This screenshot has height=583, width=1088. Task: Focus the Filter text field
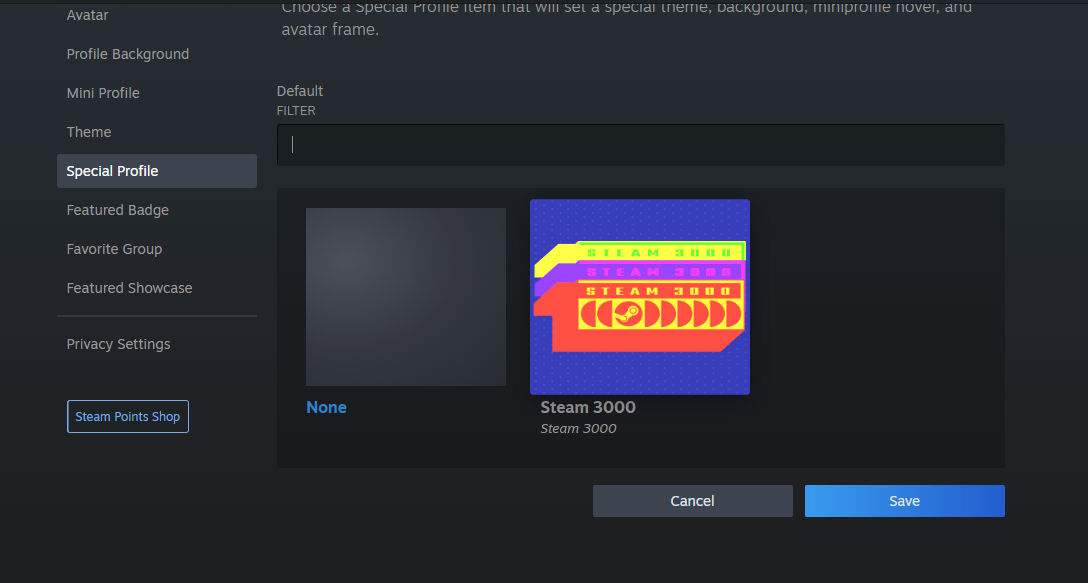[x=640, y=144]
